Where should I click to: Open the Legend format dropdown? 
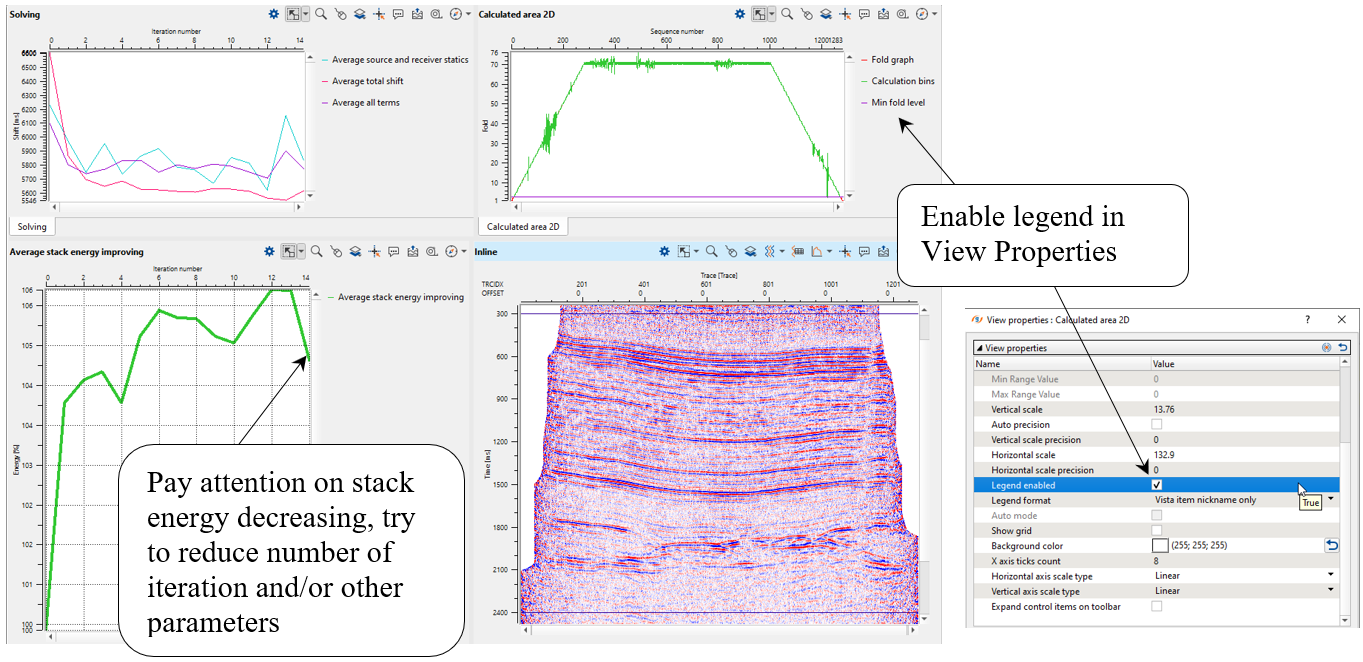1330,500
